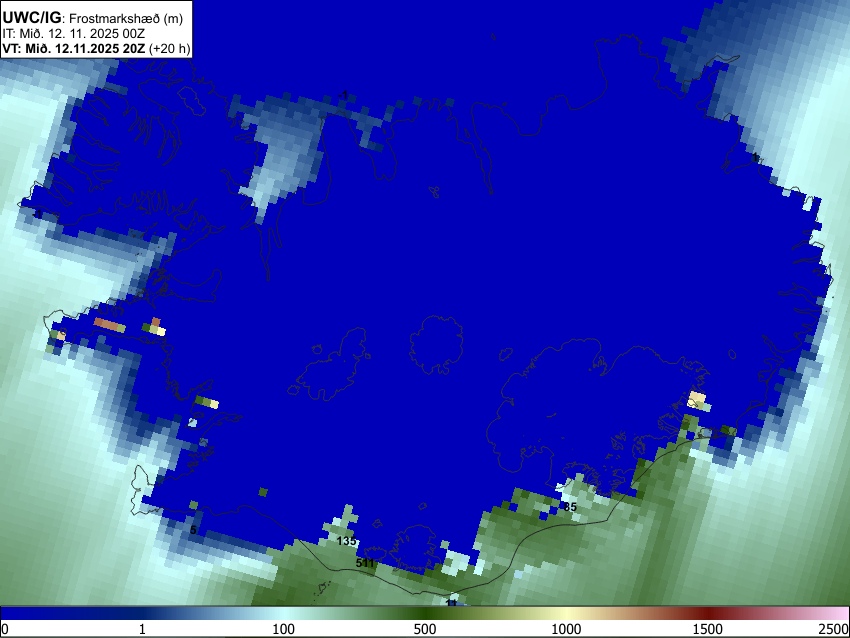The image size is (850, 638).
Task: Click the pale yellow section of the colorbar
Action: point(566,613)
